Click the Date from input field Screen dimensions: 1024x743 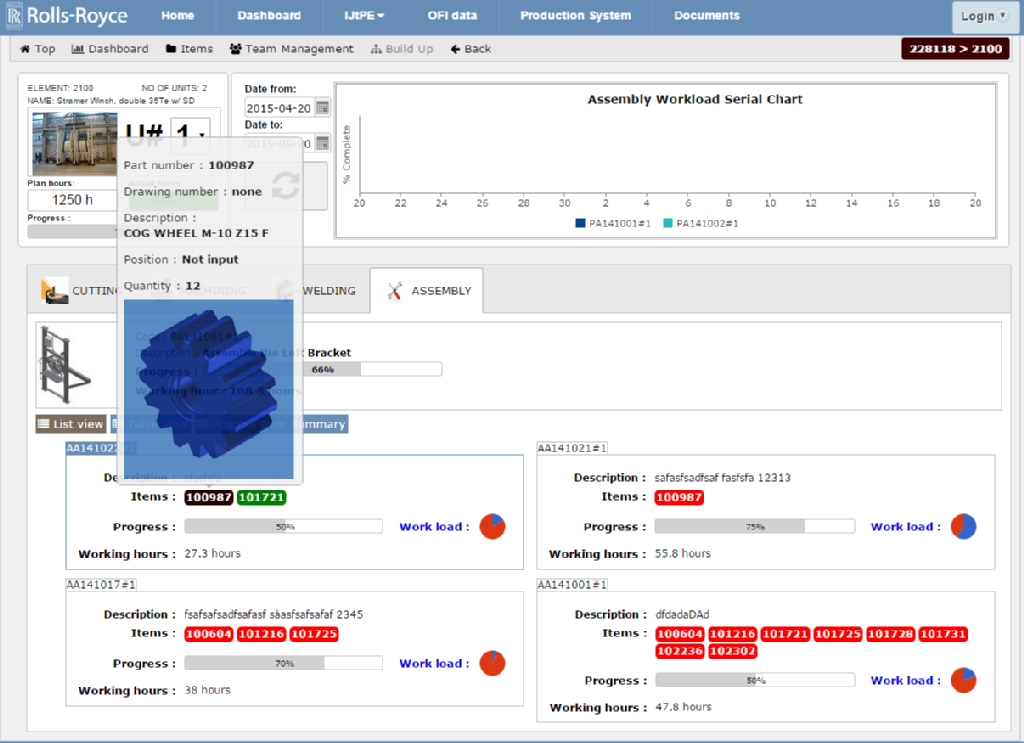click(x=279, y=108)
